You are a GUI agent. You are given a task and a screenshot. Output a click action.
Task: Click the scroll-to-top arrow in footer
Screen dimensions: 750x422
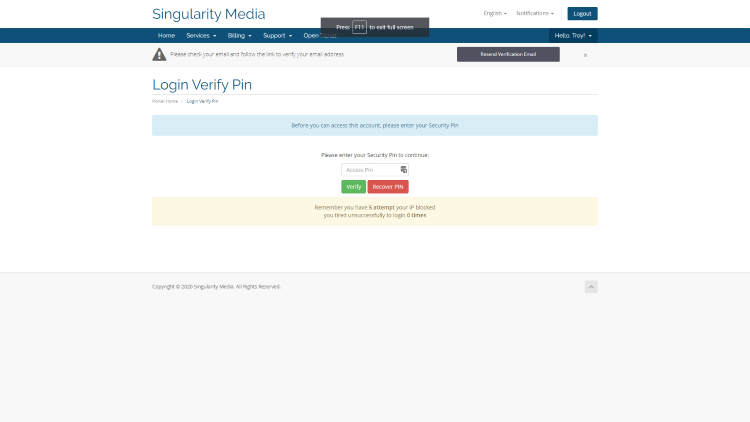tap(591, 287)
